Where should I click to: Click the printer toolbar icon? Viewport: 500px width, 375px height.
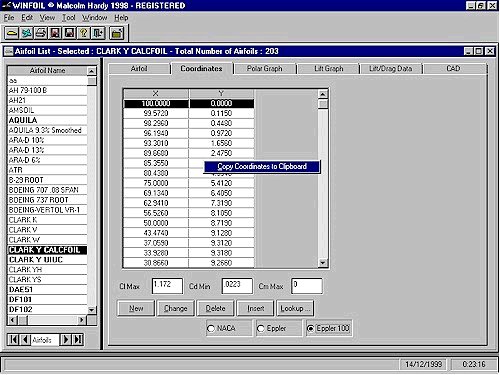(41, 33)
